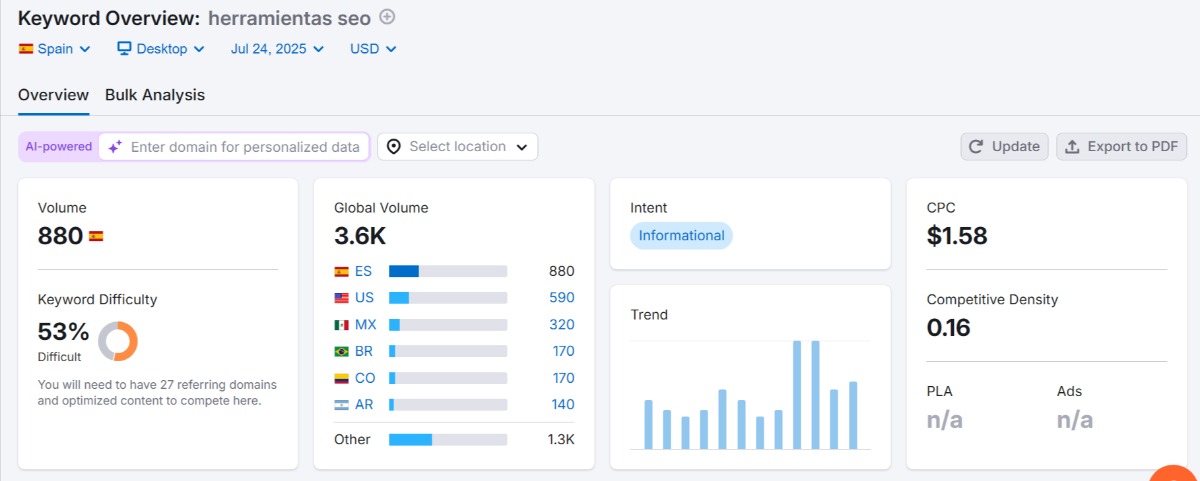Click the CPC value $1.58

coord(957,237)
